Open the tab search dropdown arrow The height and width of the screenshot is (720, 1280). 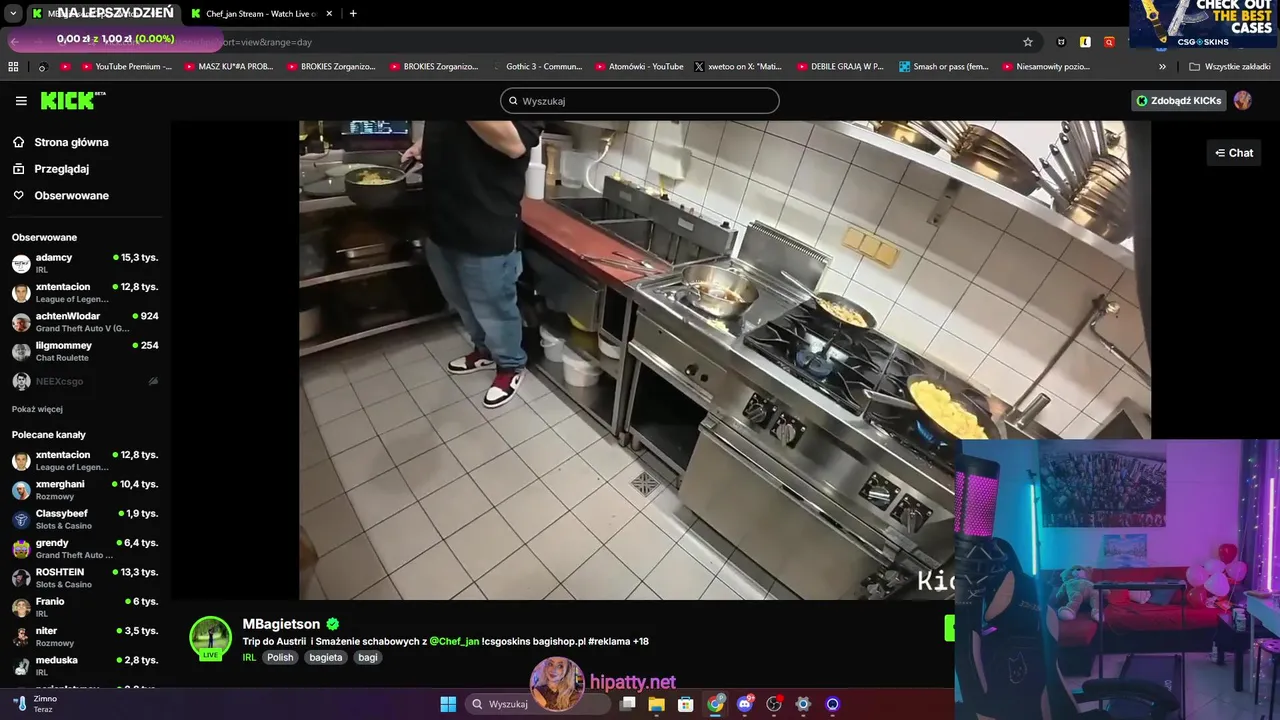click(13, 14)
